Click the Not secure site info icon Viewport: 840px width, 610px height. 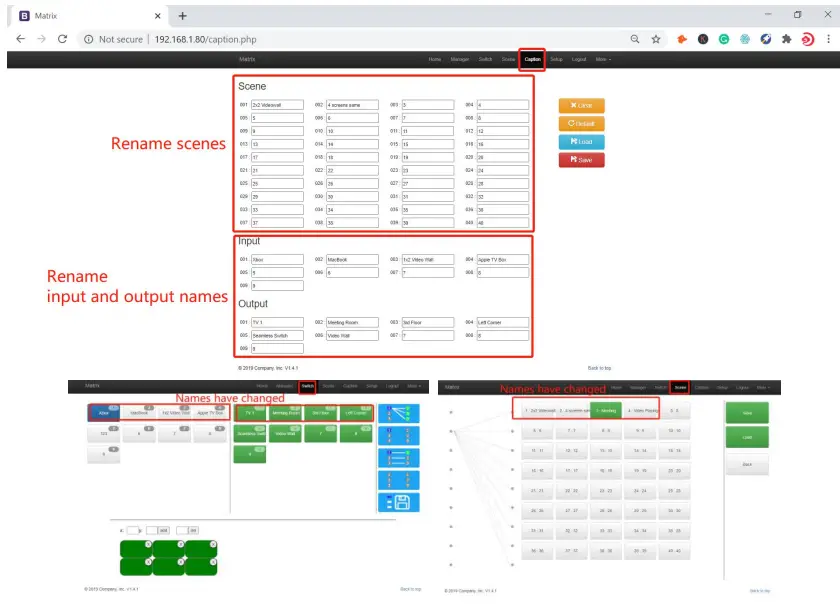coord(88,39)
